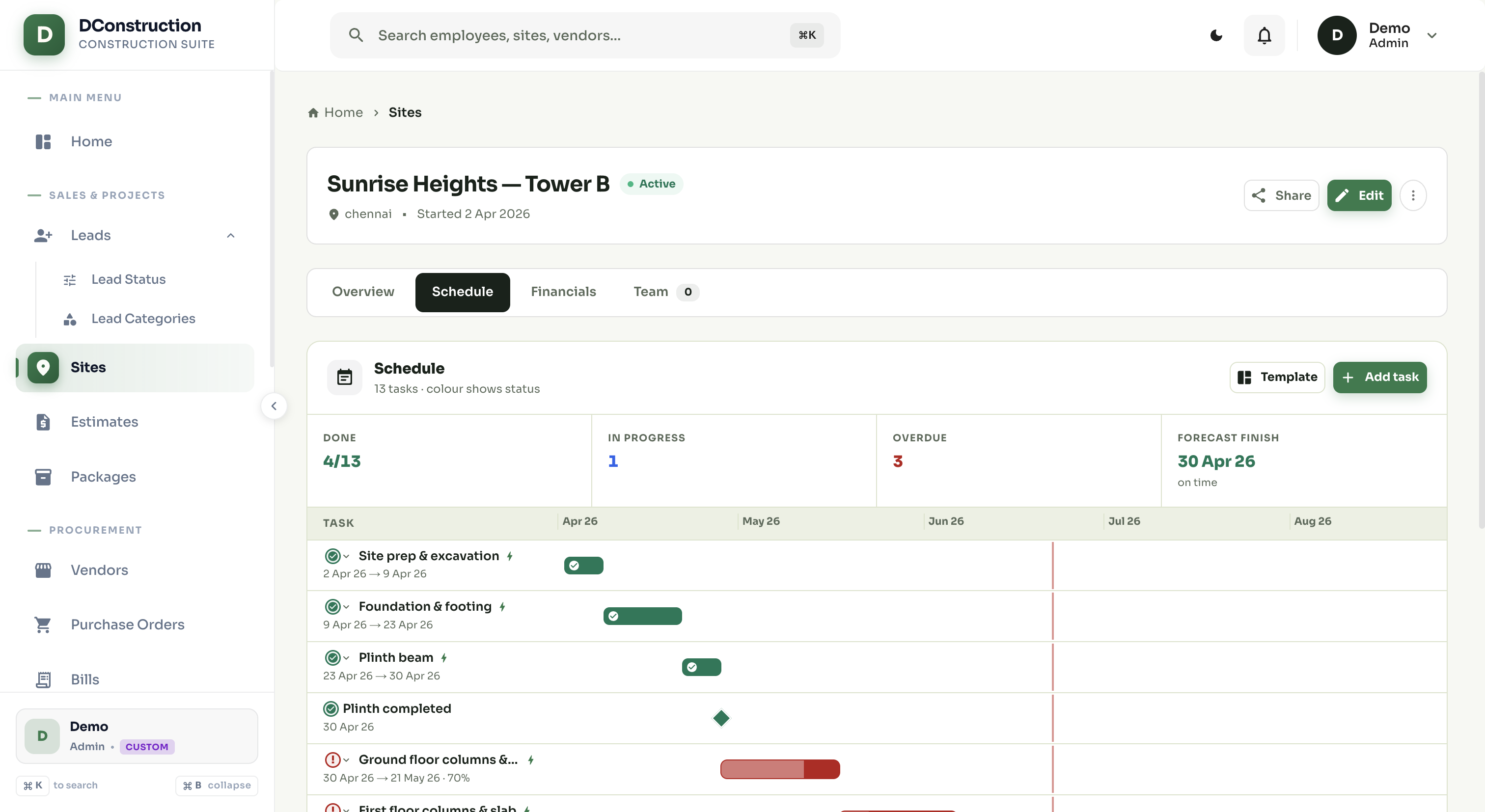Click the Bills receipt icon
Image resolution: width=1485 pixels, height=812 pixels.
[43, 679]
